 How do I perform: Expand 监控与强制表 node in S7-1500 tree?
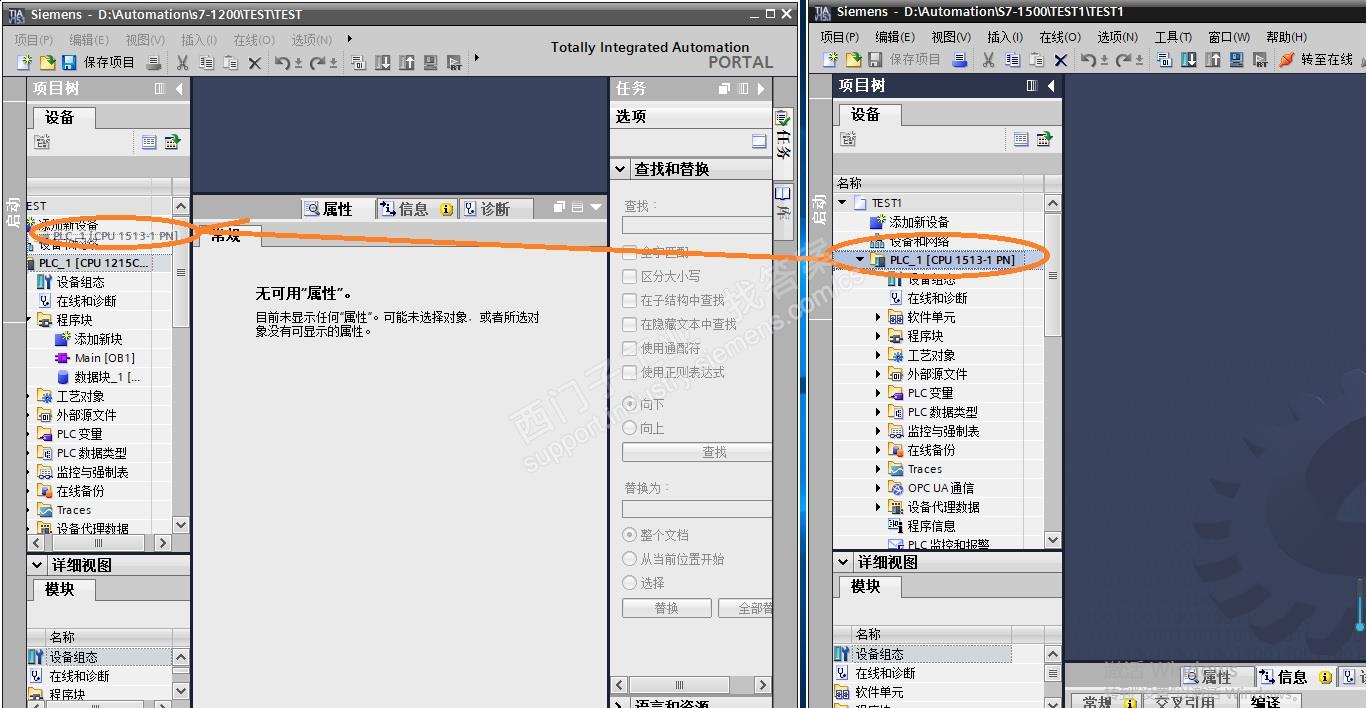[878, 431]
